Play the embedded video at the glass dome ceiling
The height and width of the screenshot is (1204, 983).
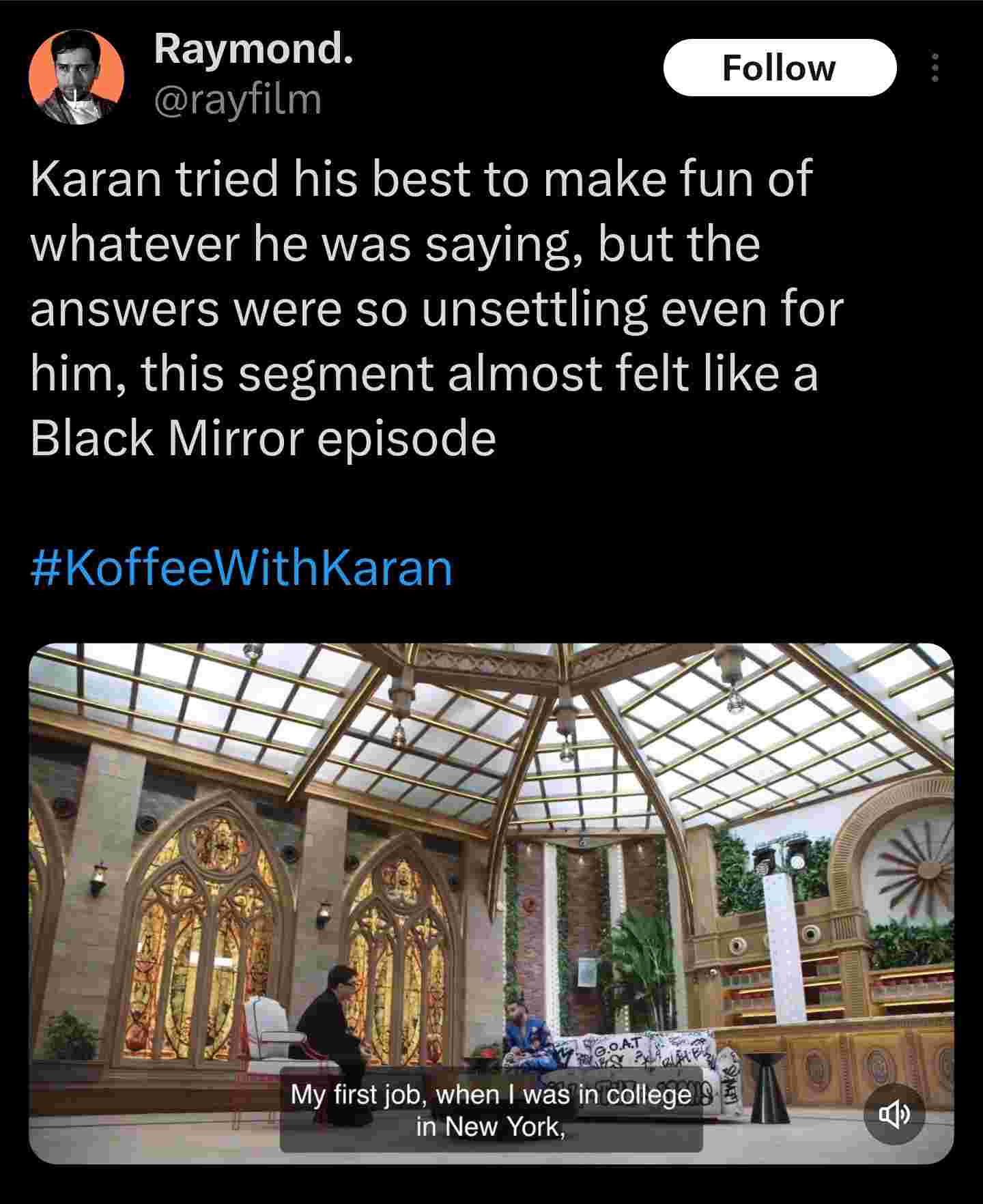(491, 744)
